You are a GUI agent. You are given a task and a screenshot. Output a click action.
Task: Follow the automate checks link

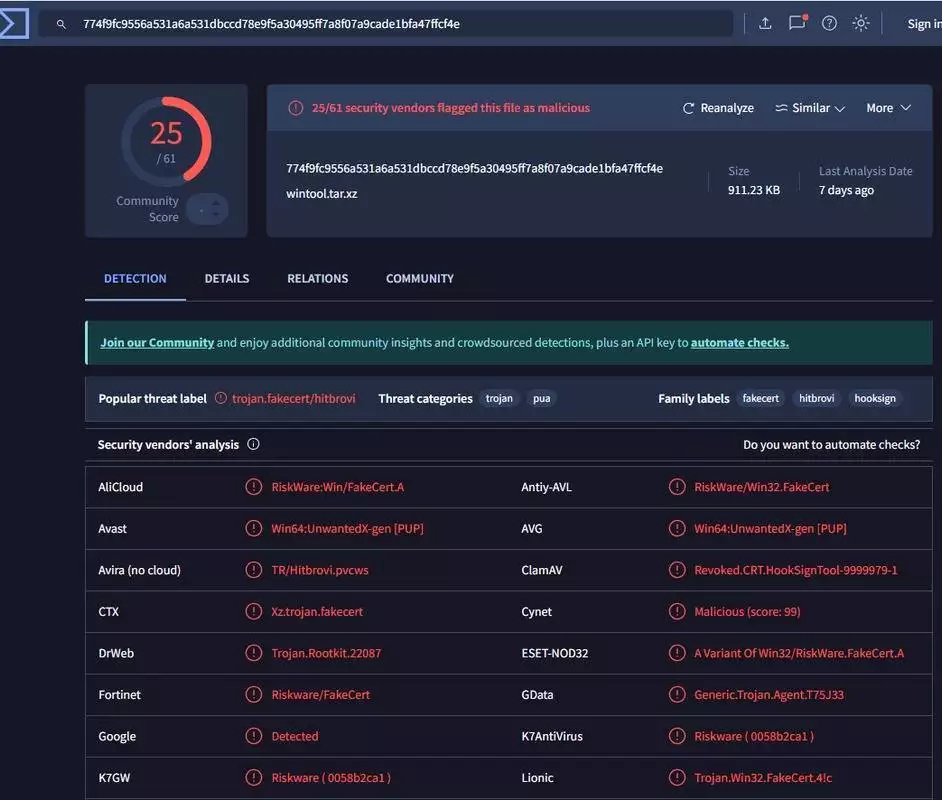[x=740, y=342]
